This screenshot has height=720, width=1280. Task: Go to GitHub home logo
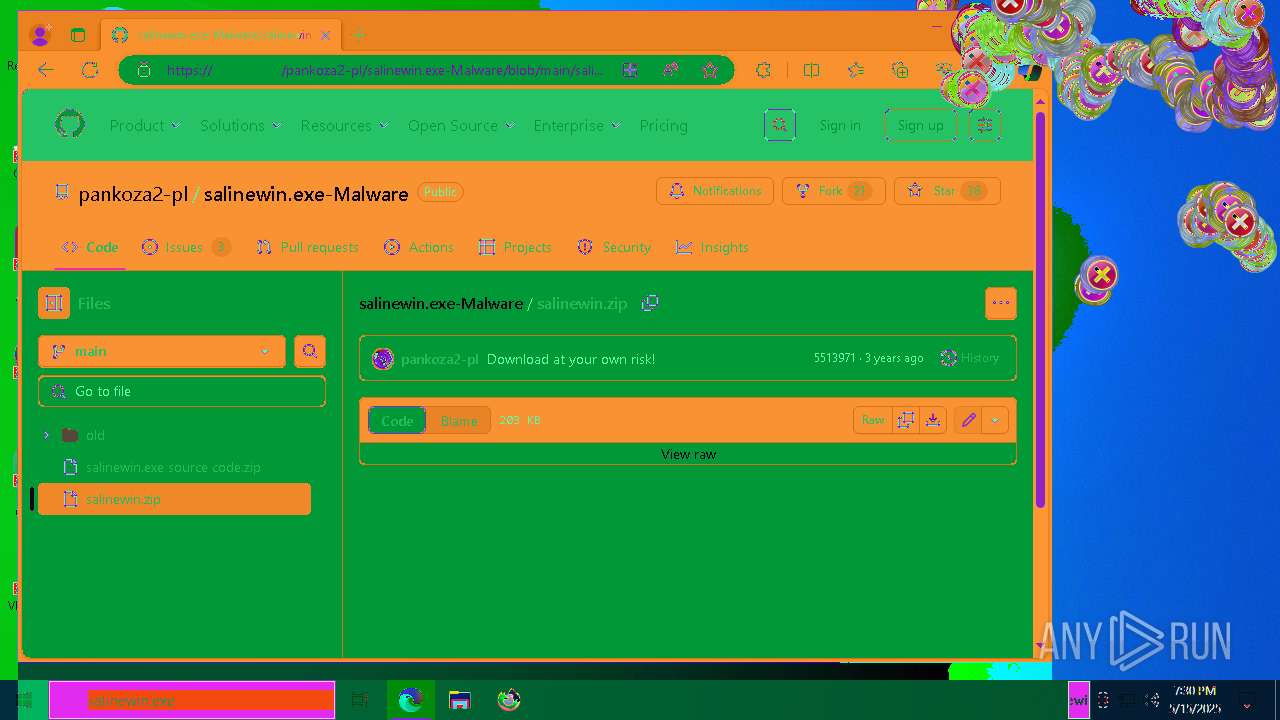pos(70,125)
